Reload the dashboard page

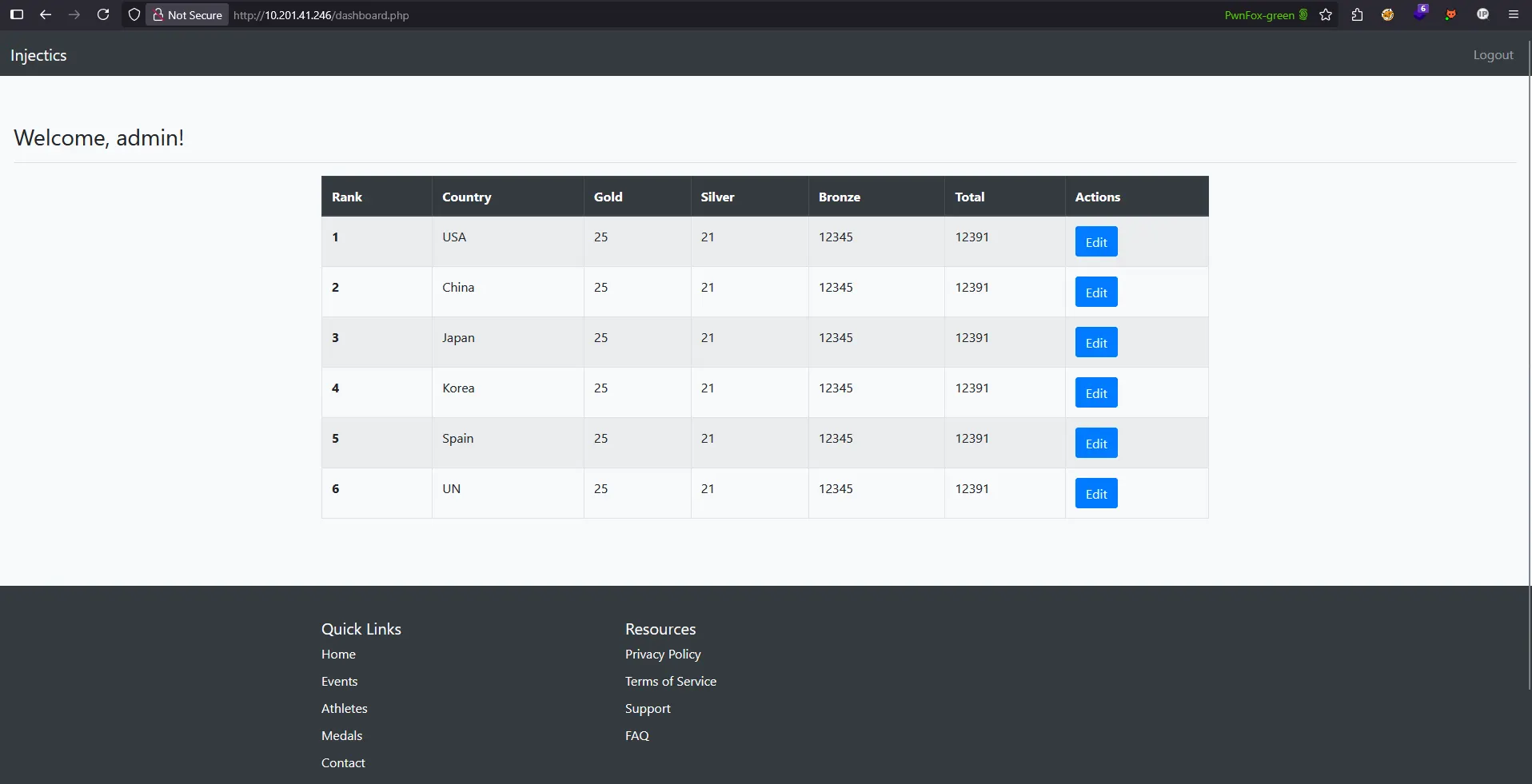click(x=103, y=14)
